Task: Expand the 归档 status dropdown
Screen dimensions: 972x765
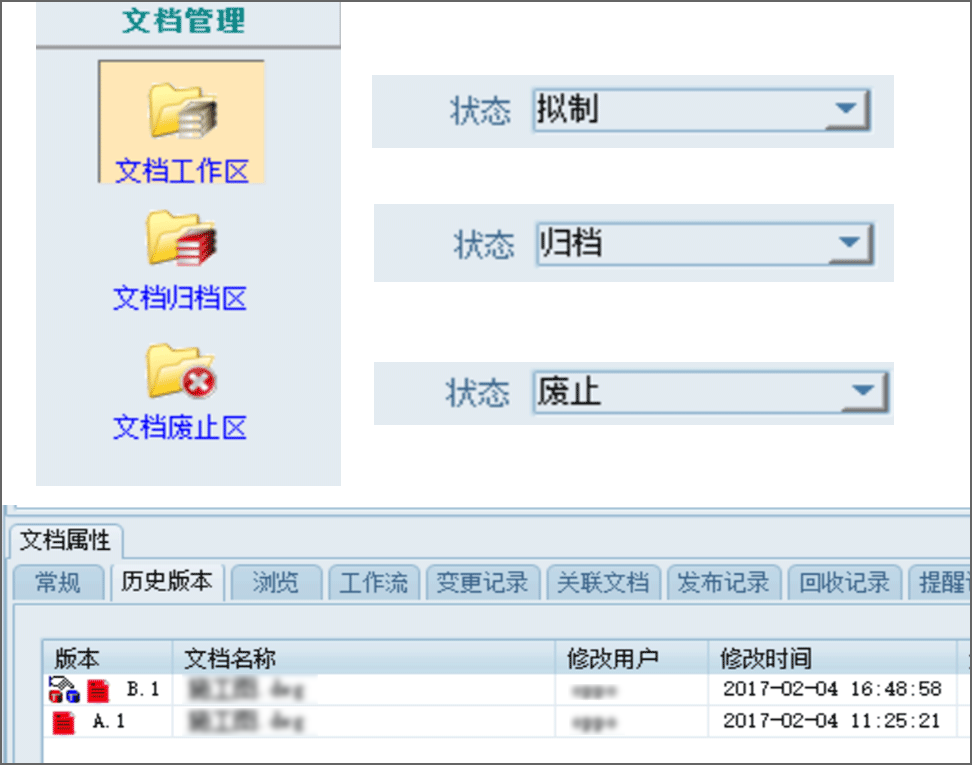Action: point(850,243)
